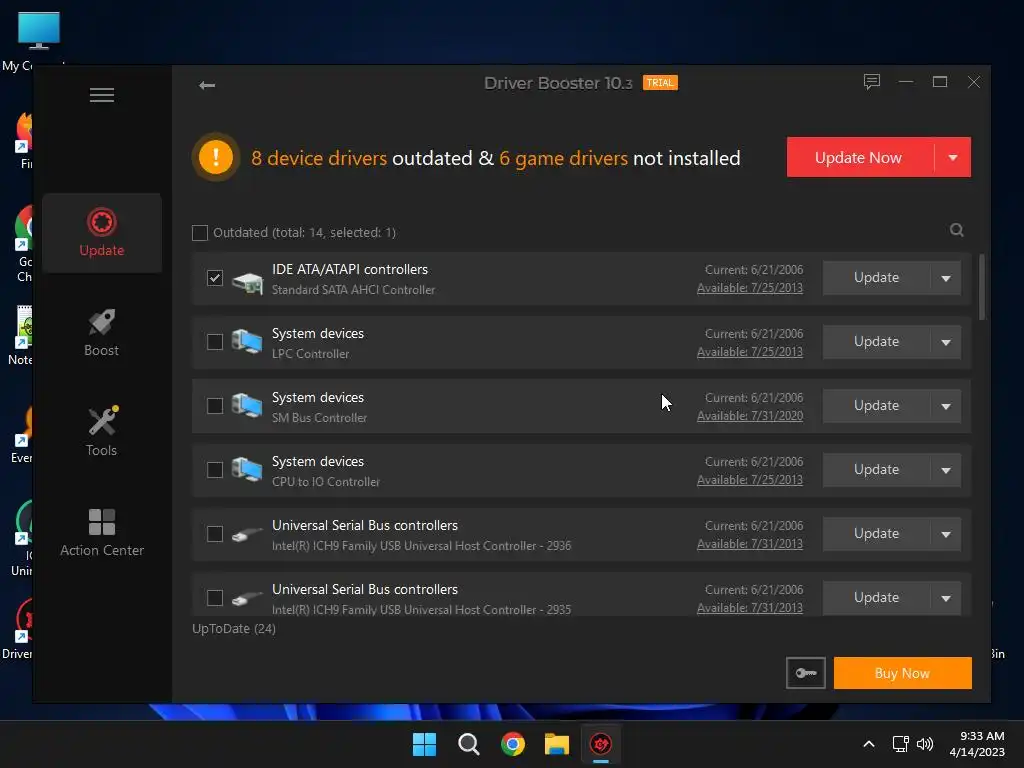
Task: Check the SM Bus Controller checkbox
Action: (215, 406)
